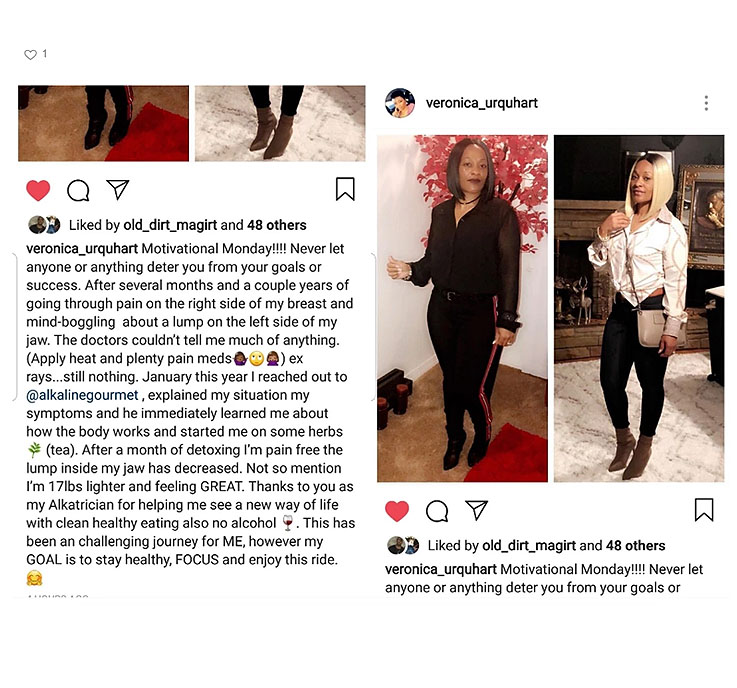Save right post using bookmark icon
737x688 pixels.
pos(704,510)
